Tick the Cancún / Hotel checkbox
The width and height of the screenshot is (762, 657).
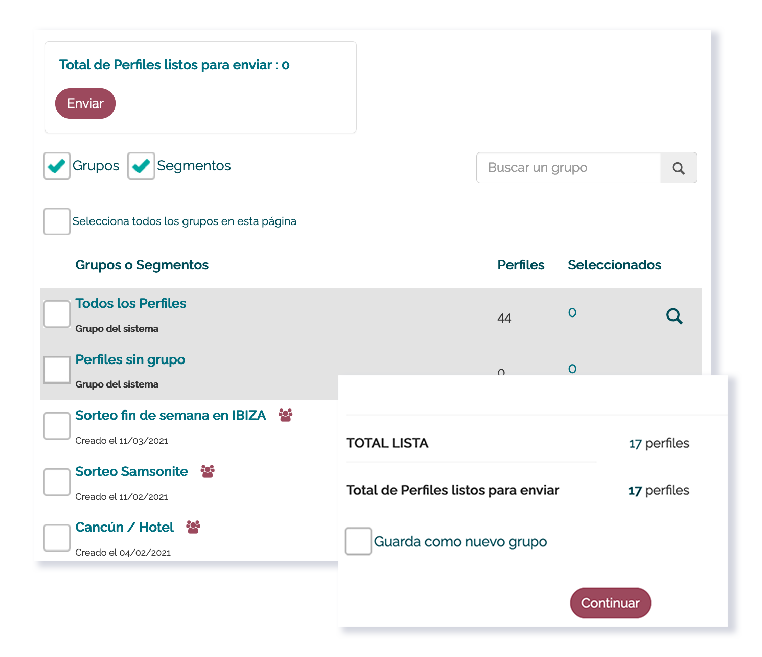point(57,538)
